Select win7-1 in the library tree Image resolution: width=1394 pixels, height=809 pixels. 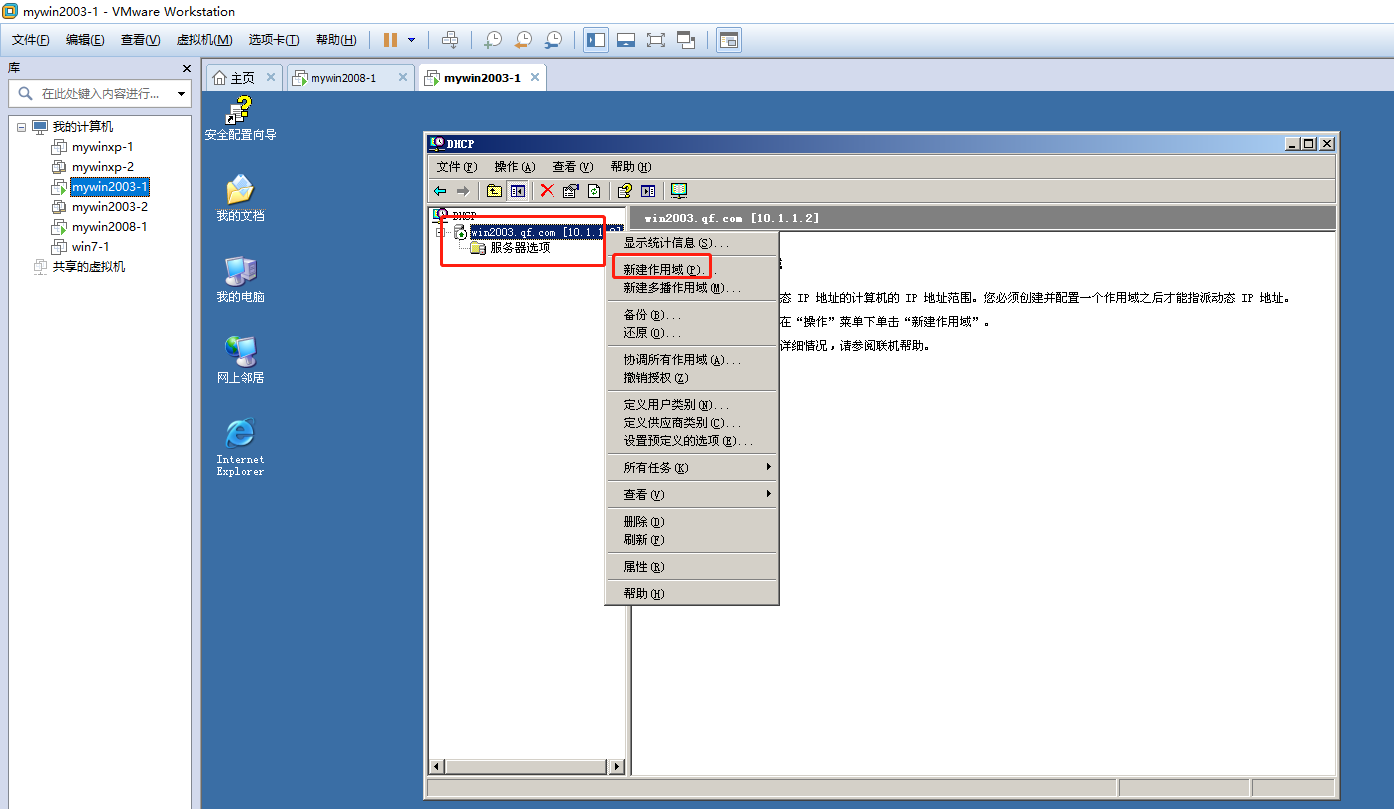[90, 247]
